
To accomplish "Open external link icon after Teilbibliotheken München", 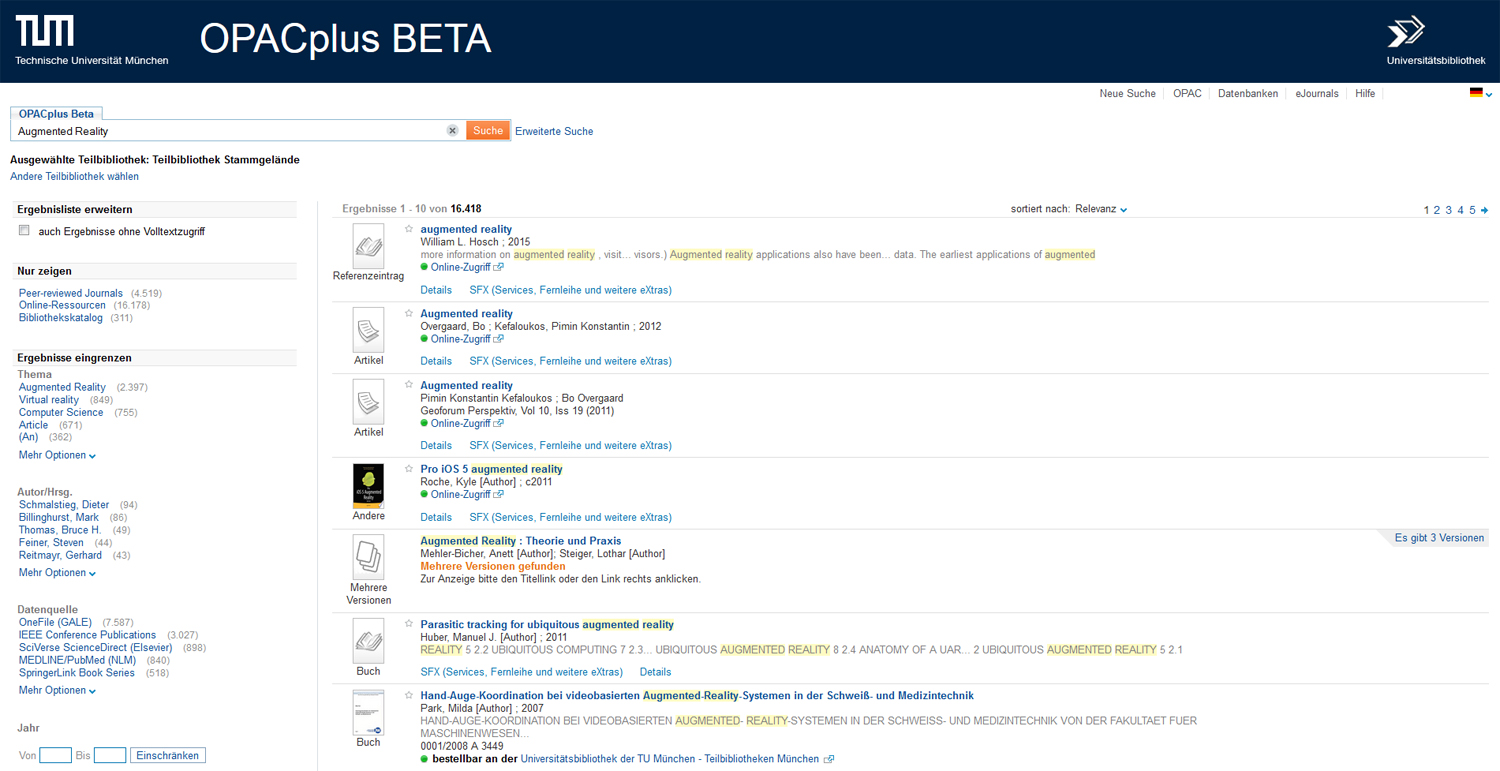I will [829, 759].
